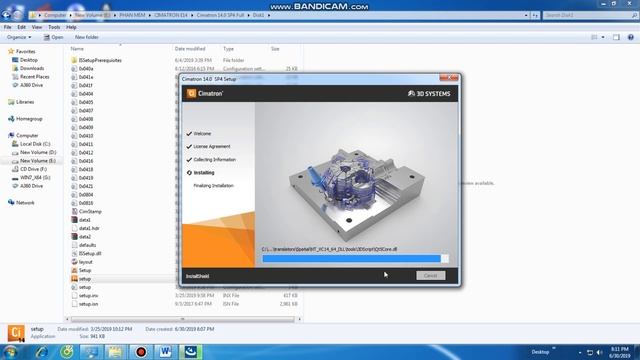This screenshot has width=640, height=360.
Task: Click the Favorites star icon in sidebar
Action: [x=11, y=51]
